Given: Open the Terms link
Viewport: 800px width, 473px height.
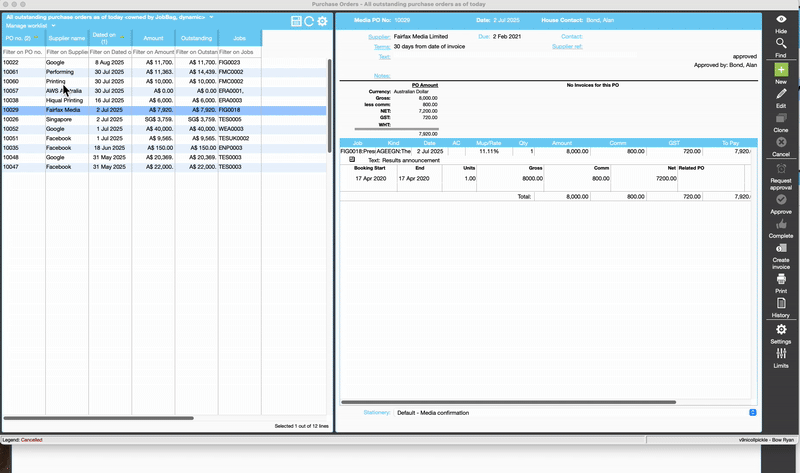Looking at the screenshot, I should [x=382, y=46].
